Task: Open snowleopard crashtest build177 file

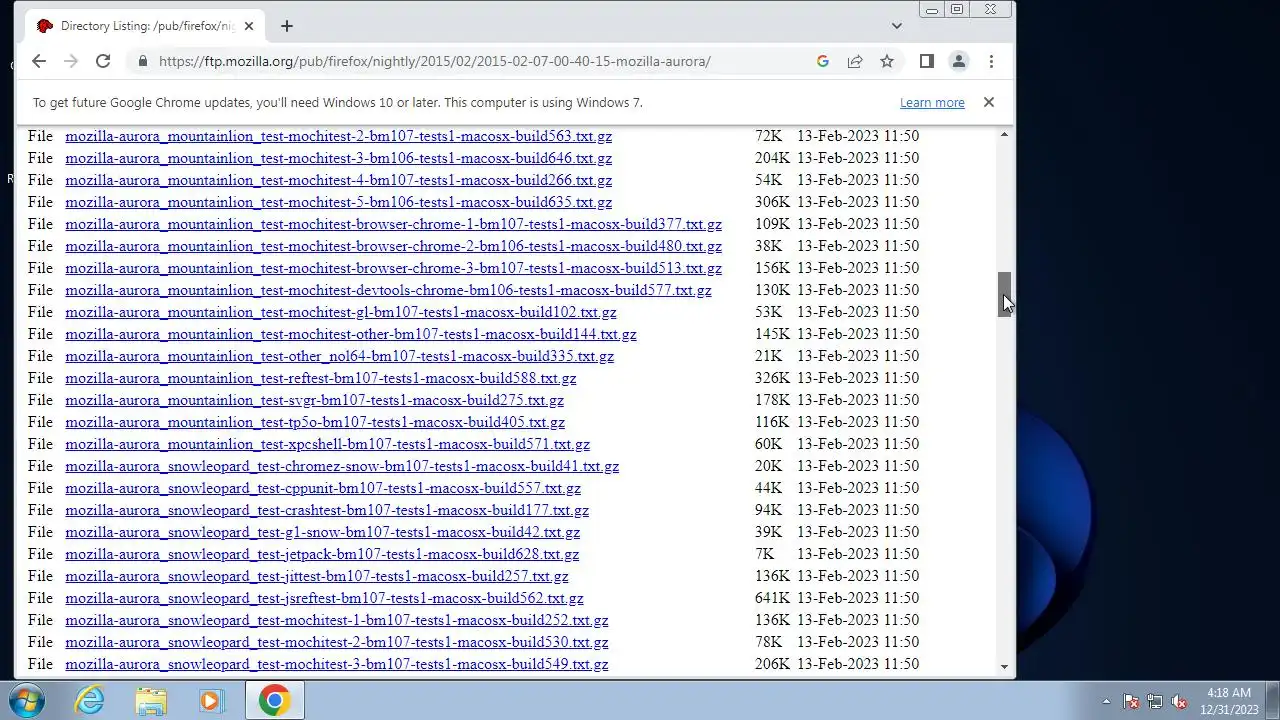Action: pyautogui.click(x=327, y=510)
